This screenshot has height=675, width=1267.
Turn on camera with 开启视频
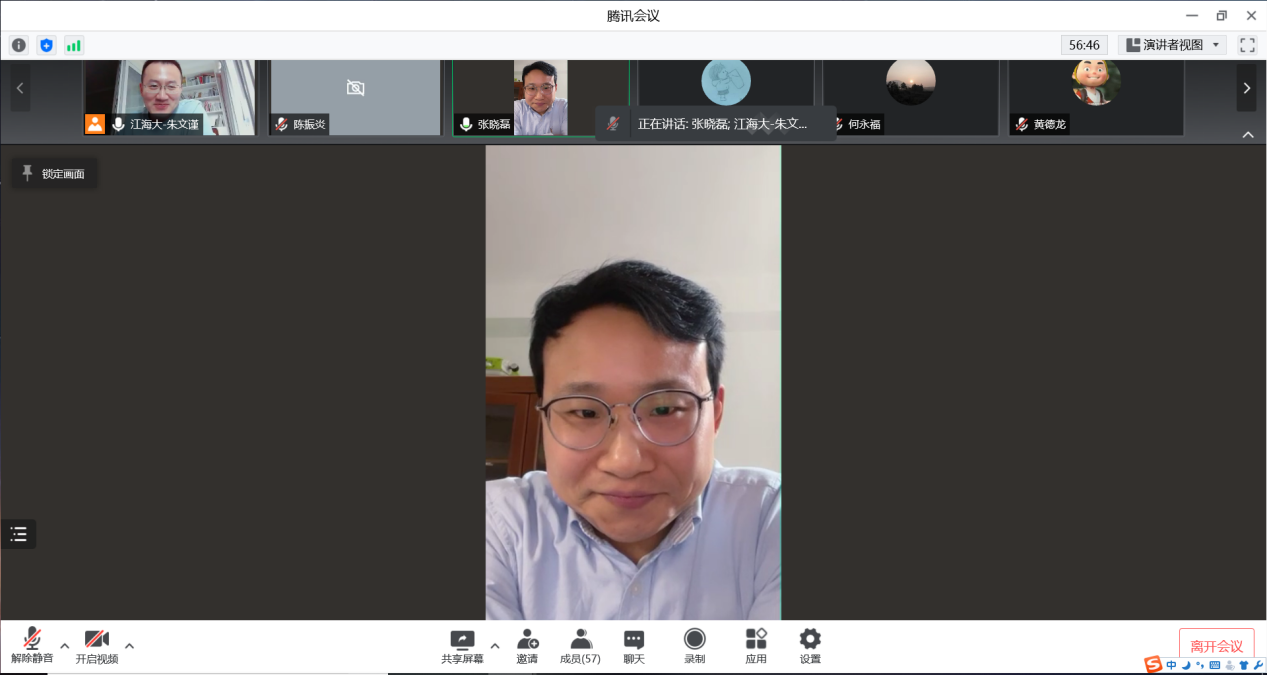(97, 646)
